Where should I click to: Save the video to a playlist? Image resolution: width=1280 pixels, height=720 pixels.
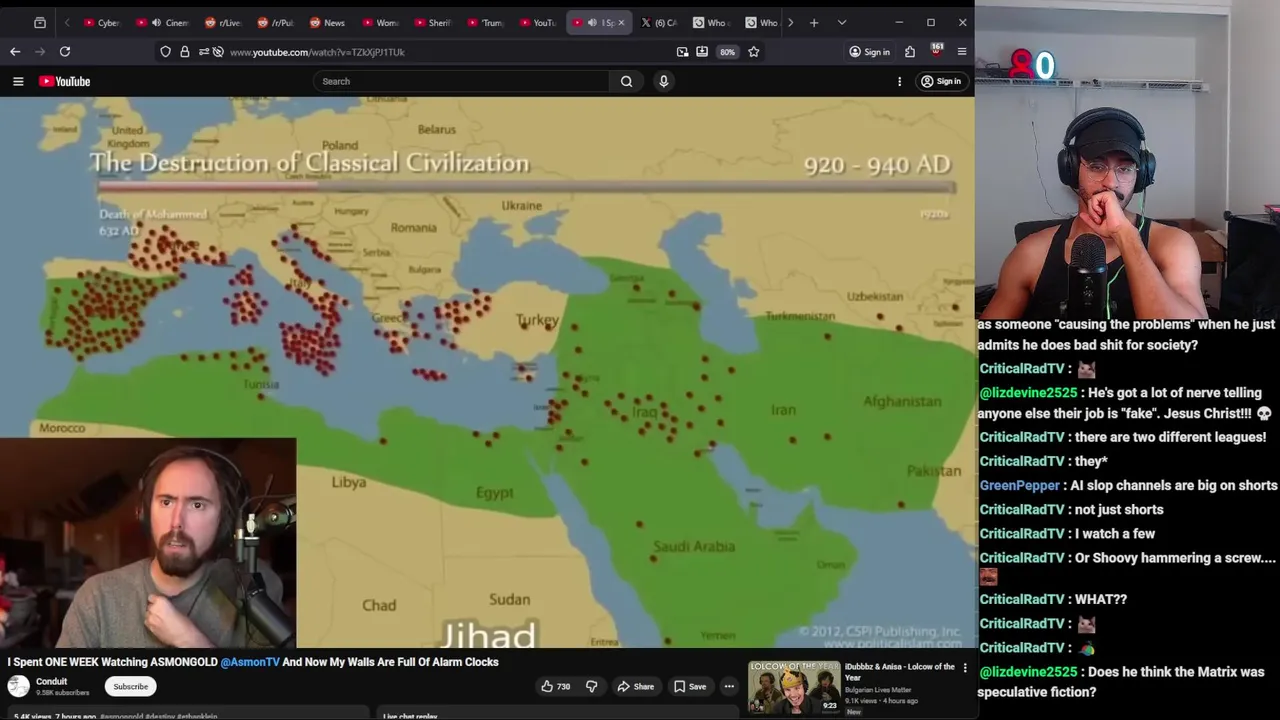689,686
